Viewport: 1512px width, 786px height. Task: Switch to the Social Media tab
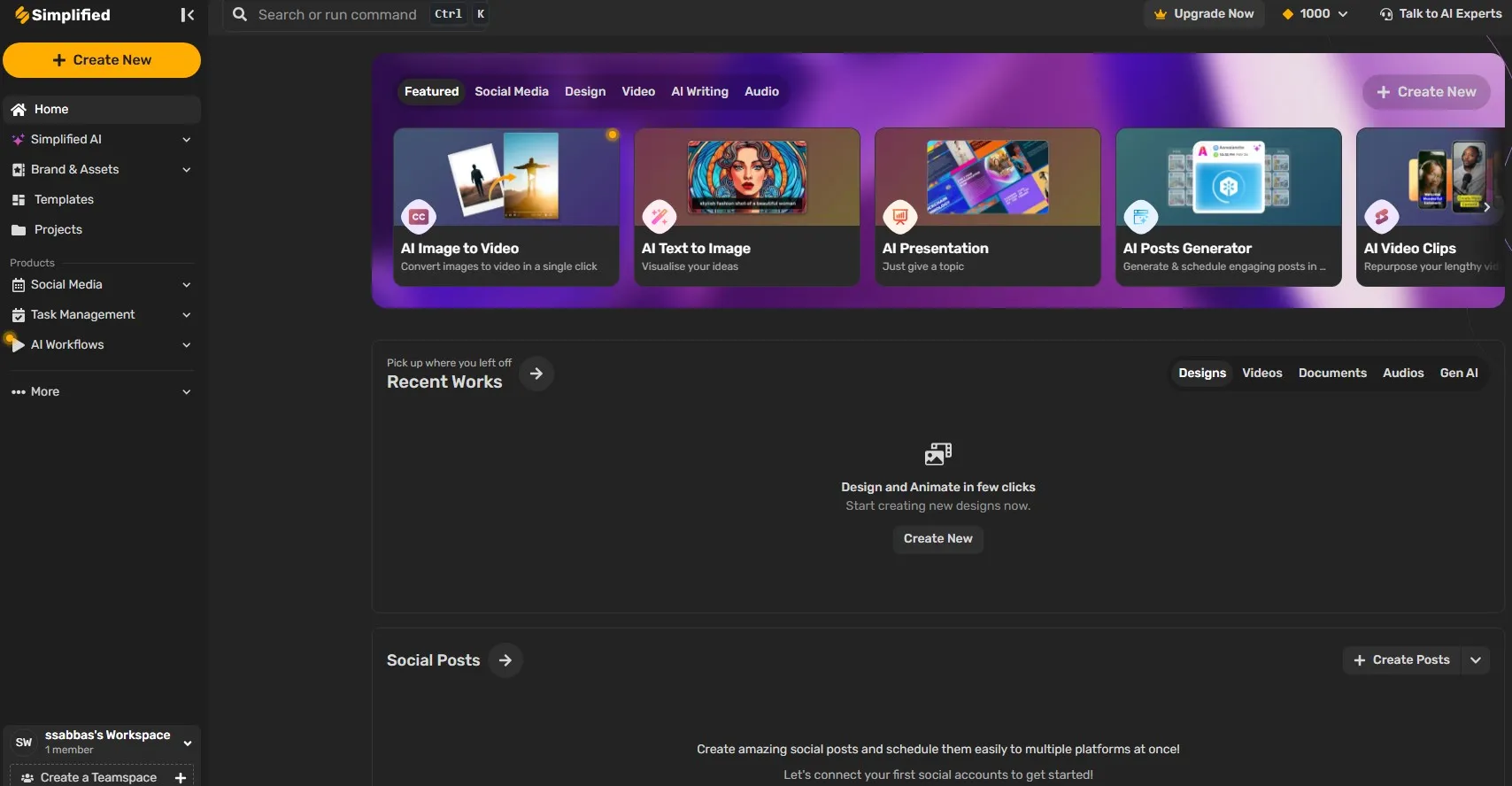pyautogui.click(x=512, y=92)
